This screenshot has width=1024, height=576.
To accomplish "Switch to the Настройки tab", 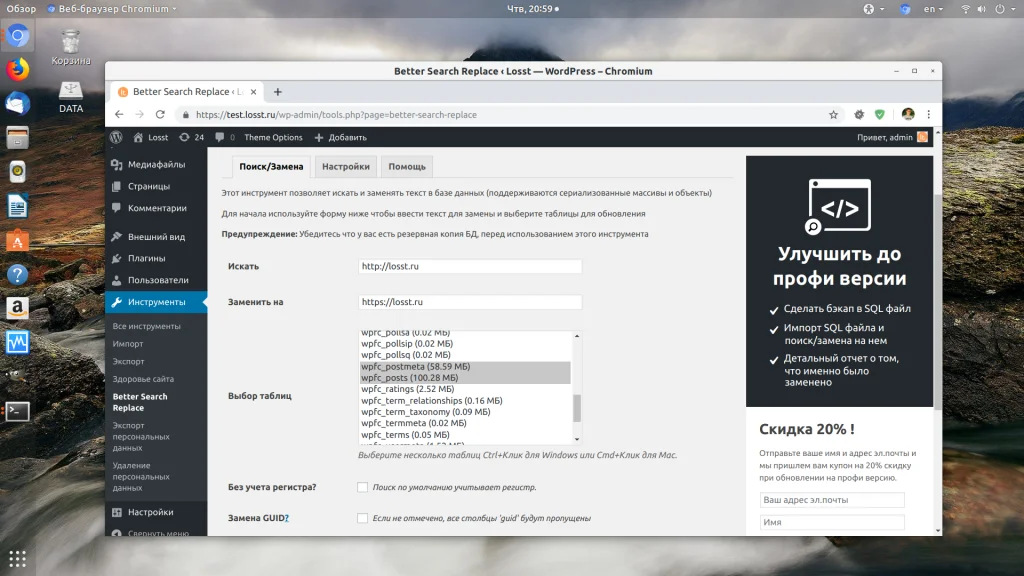I will click(345, 167).
